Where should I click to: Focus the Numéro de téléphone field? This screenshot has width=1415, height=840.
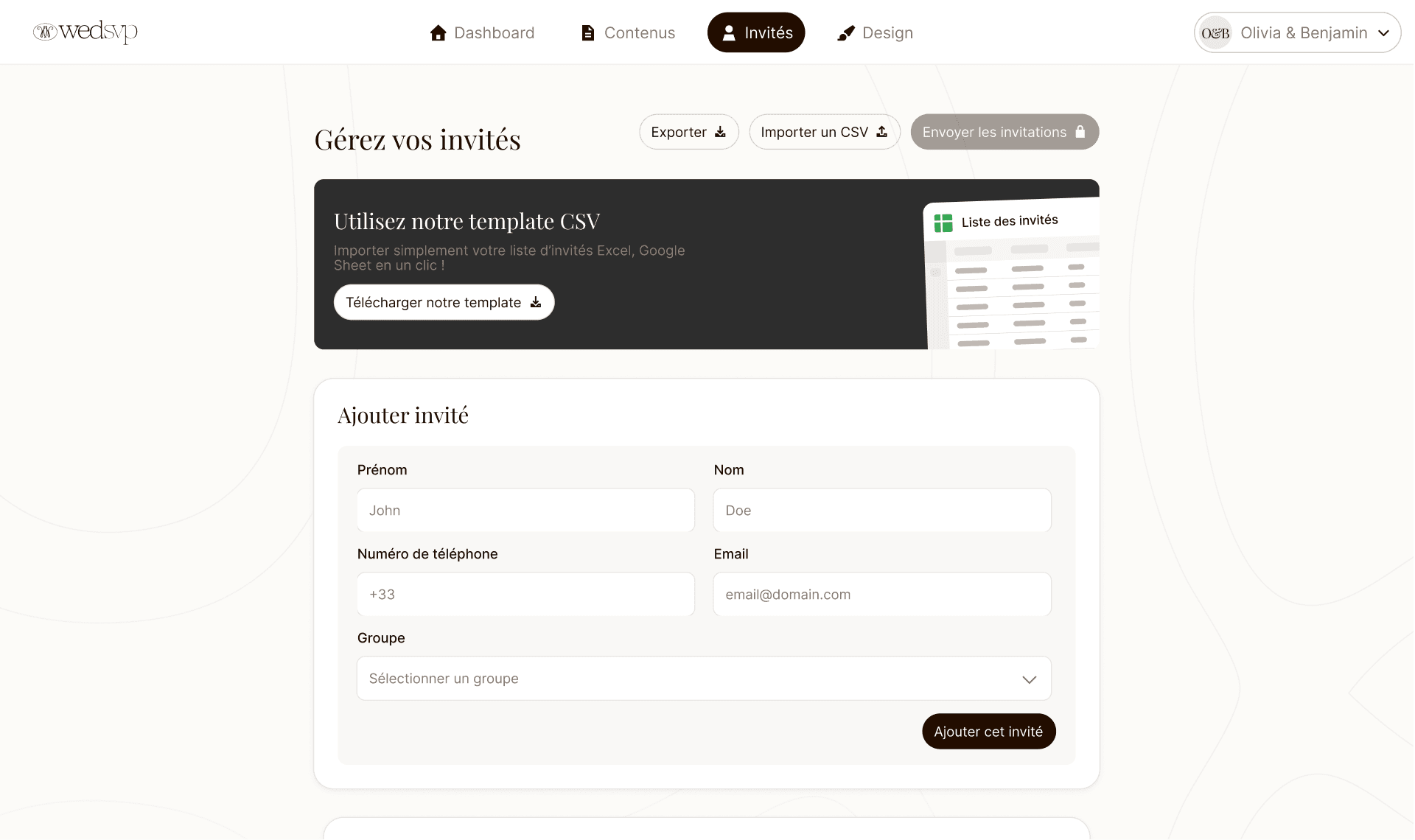tap(525, 594)
